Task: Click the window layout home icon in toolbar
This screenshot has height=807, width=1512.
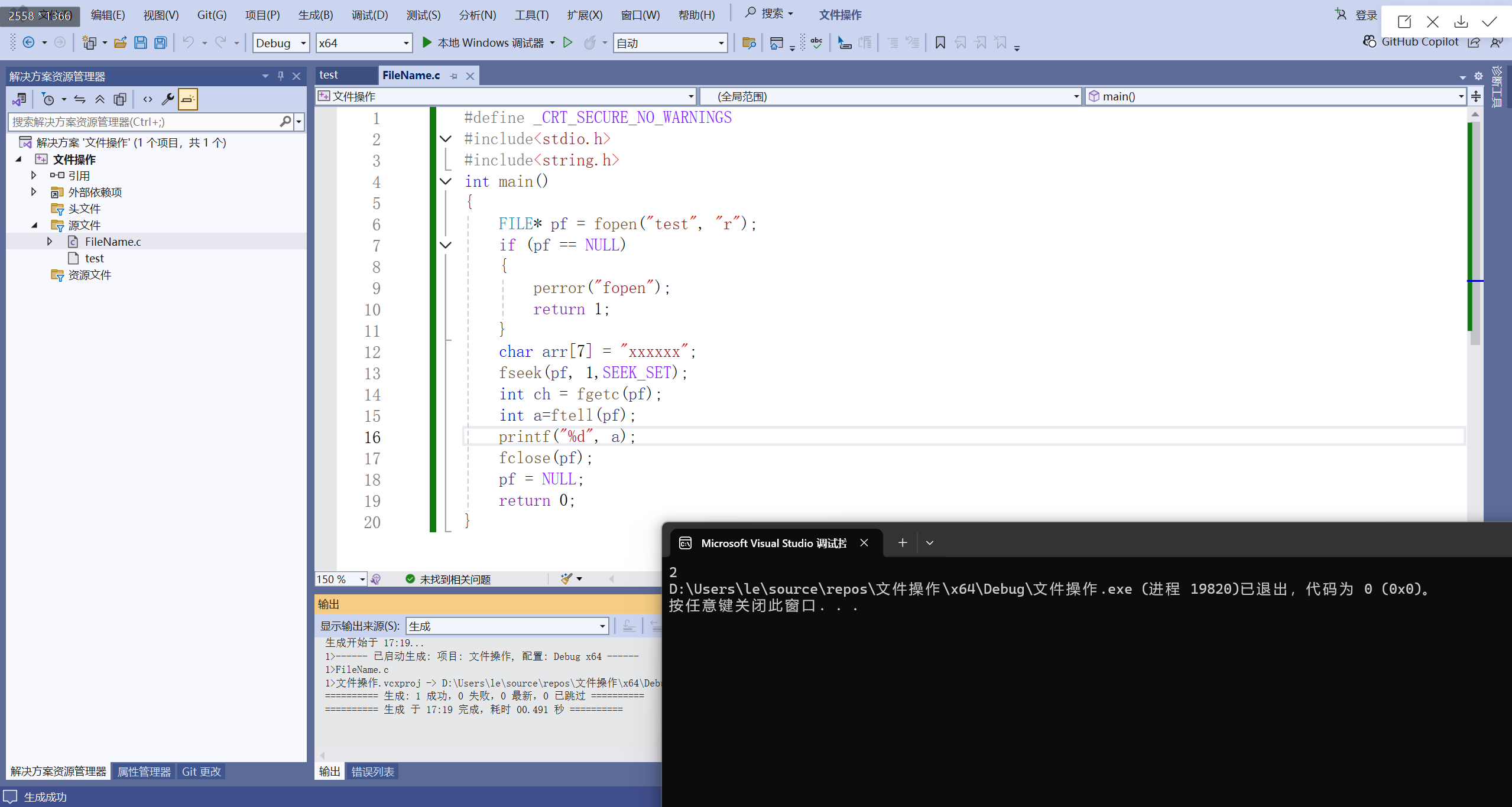Action: pos(776,43)
